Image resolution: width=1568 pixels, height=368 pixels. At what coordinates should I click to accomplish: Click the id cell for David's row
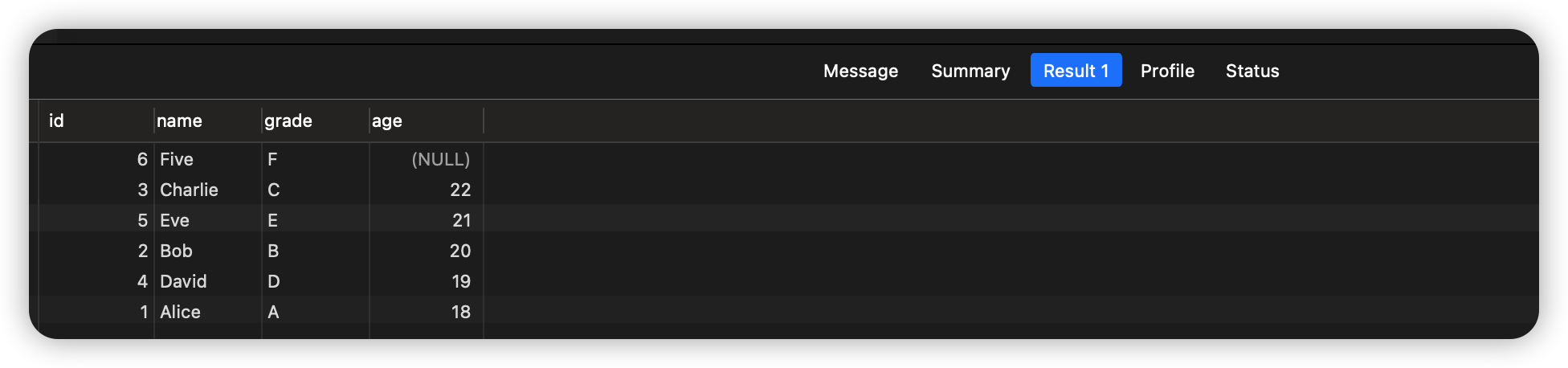pyautogui.click(x=142, y=281)
